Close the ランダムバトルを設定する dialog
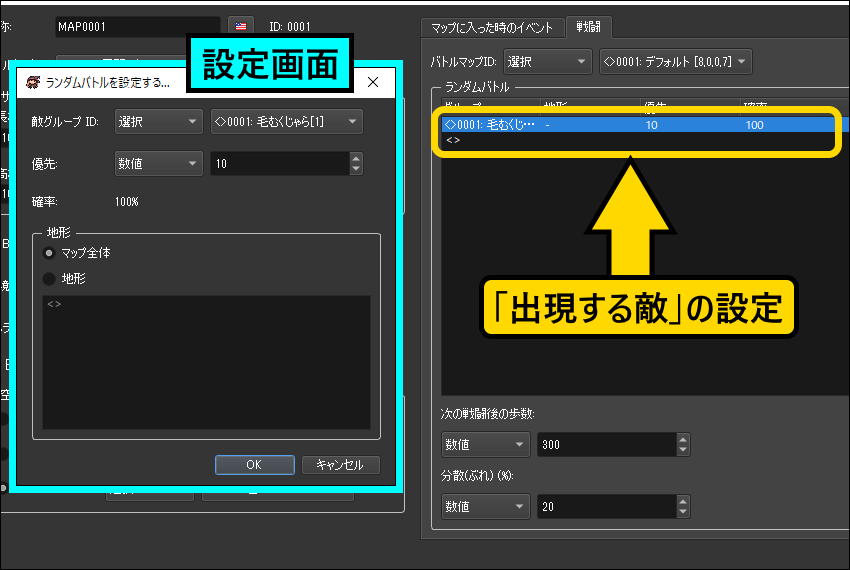The width and height of the screenshot is (850, 570). click(x=373, y=82)
